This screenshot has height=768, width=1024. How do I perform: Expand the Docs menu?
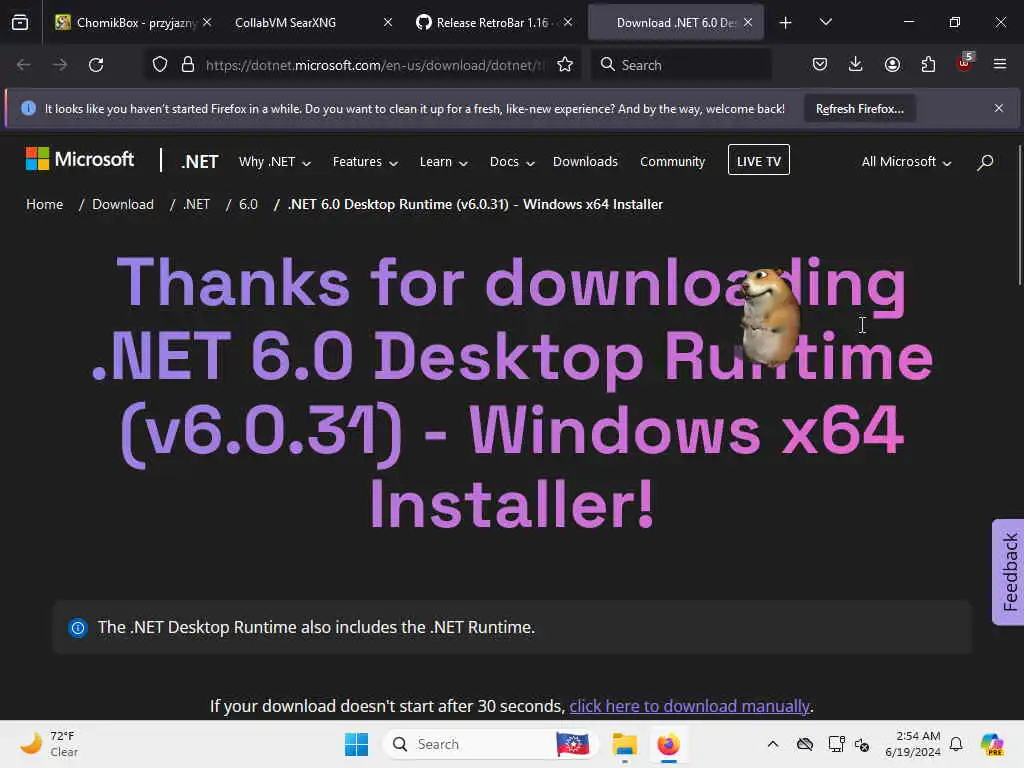[x=512, y=161]
